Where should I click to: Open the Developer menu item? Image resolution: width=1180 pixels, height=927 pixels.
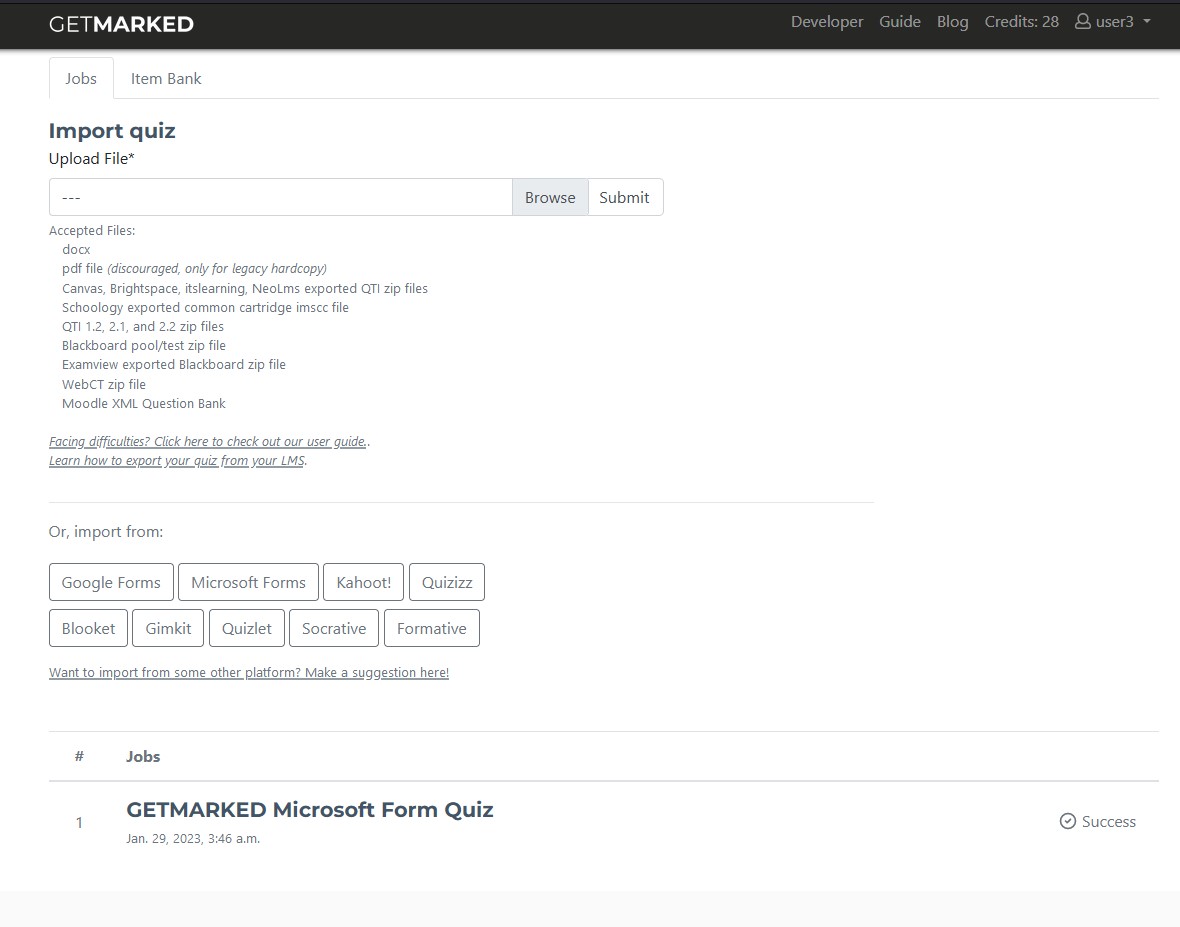(826, 22)
